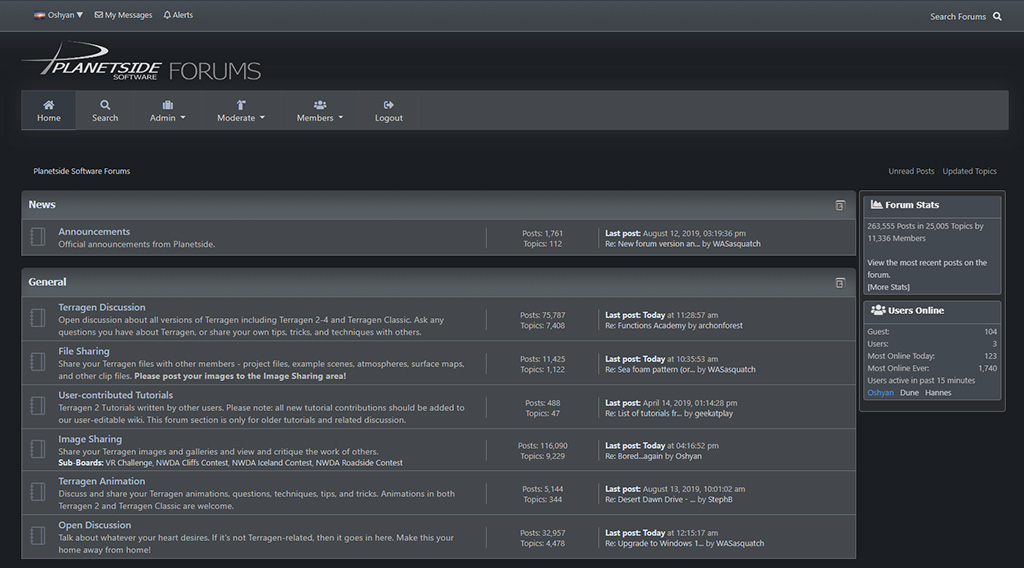Click the Users Online people icon
1024x568 pixels.
(878, 310)
